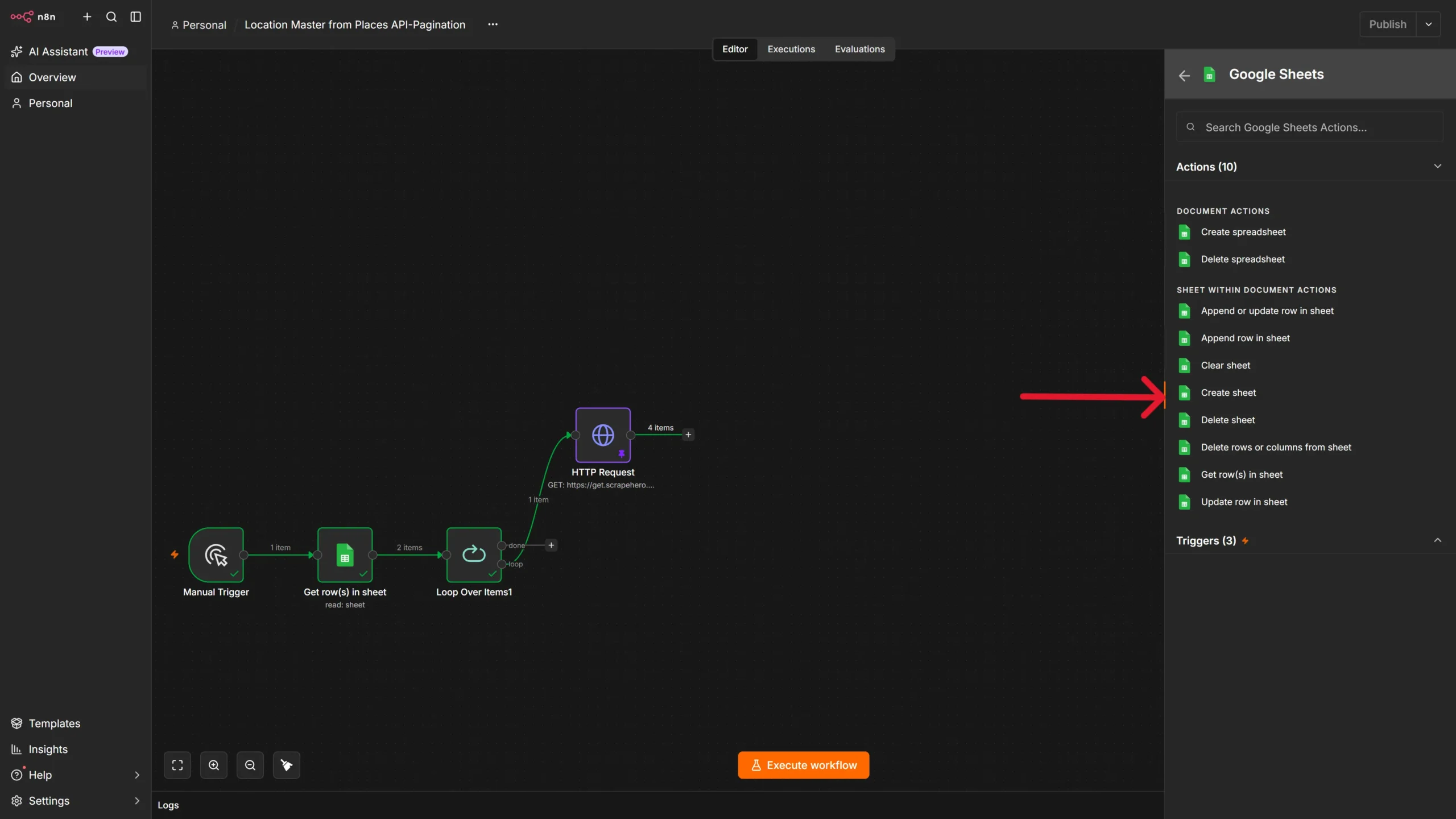Collapse the Actions (10) section
The height and width of the screenshot is (819, 1456).
point(1437,166)
